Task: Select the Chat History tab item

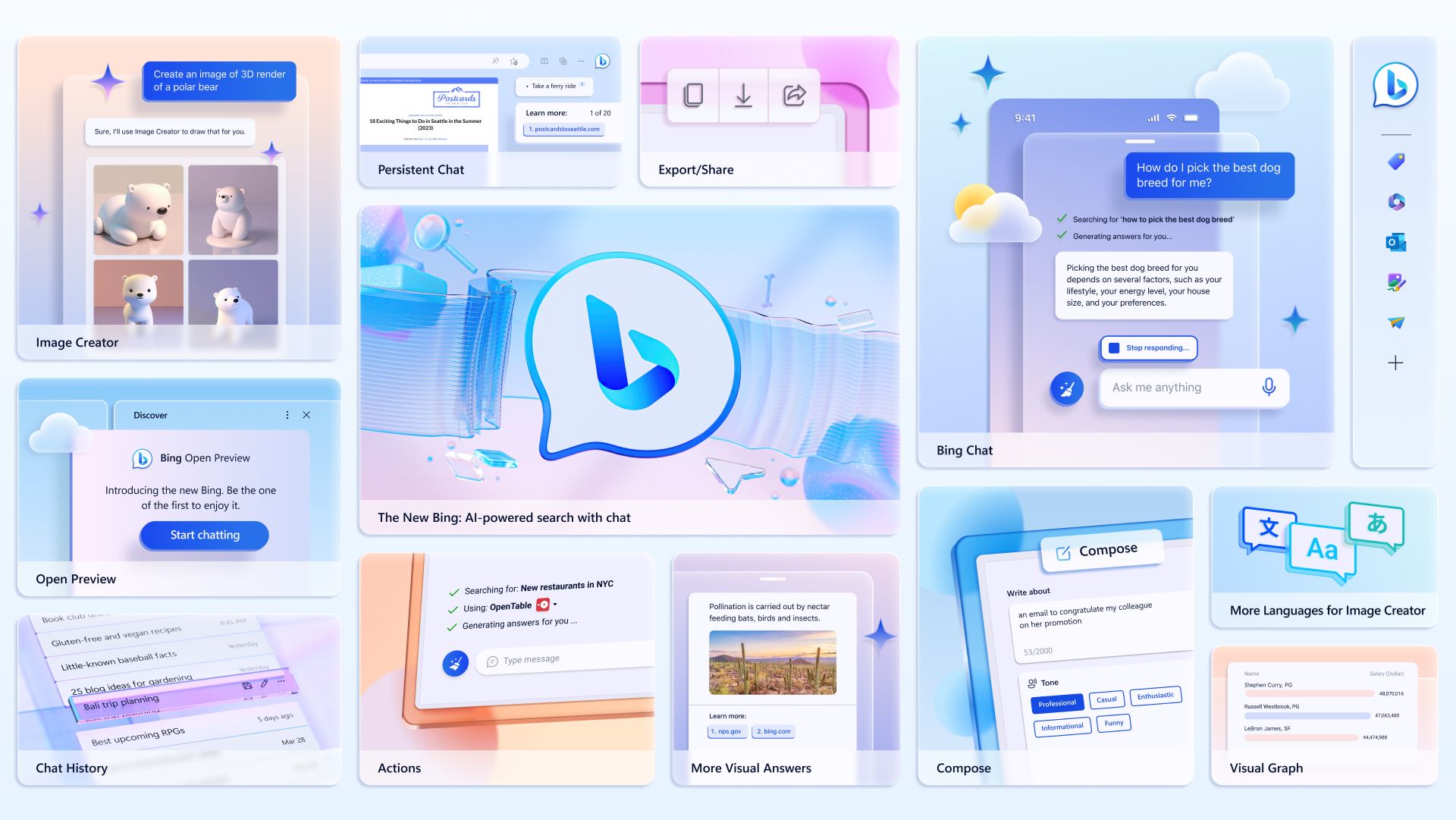Action: pos(73,767)
